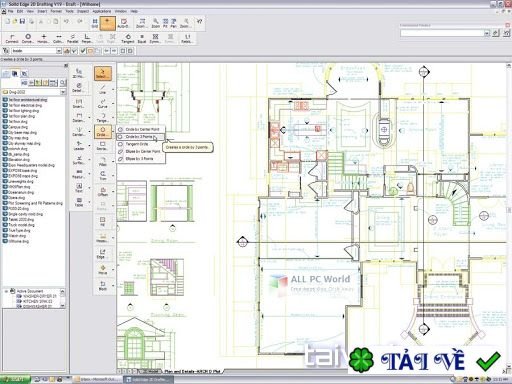Choose Ellipse by 3 Points

click(140, 159)
